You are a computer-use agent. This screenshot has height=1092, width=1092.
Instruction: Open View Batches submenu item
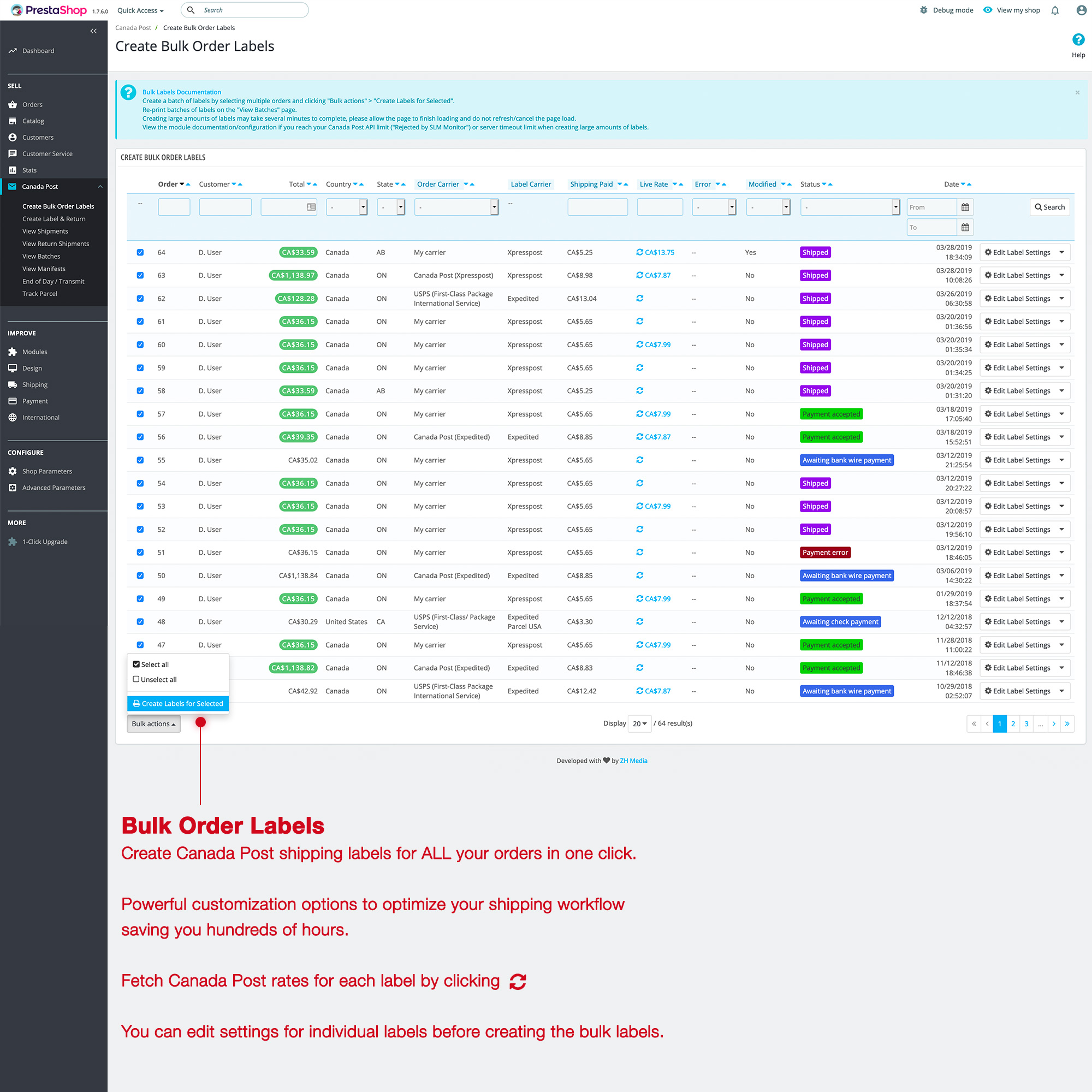(x=41, y=256)
